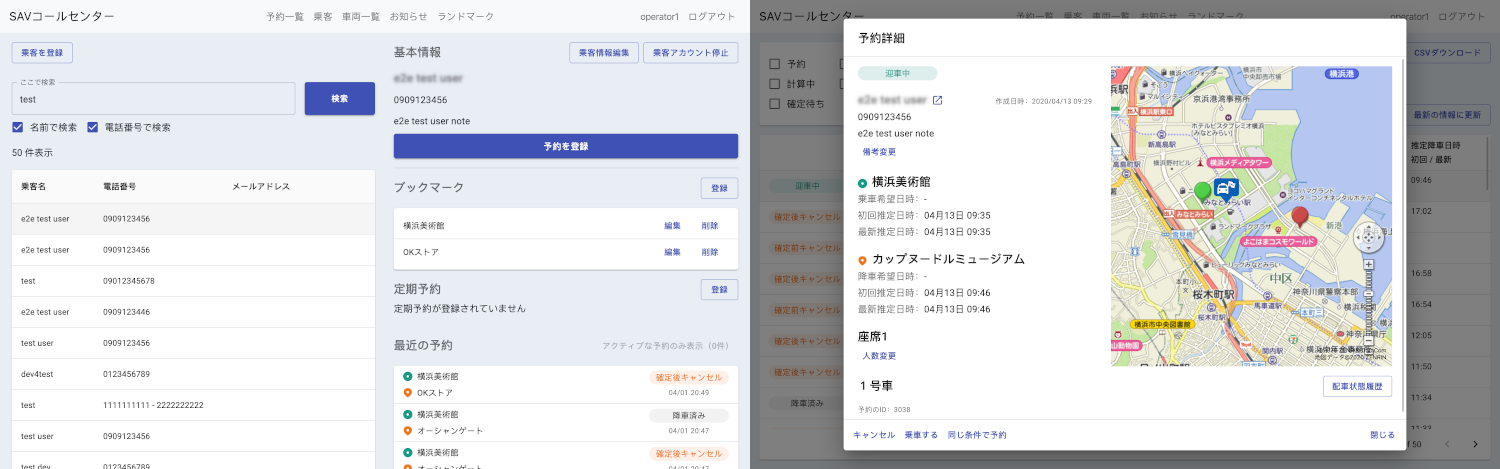This screenshot has width=1500, height=469.
Task: Click 編集 for the OKストア bookmark
Action: (672, 252)
